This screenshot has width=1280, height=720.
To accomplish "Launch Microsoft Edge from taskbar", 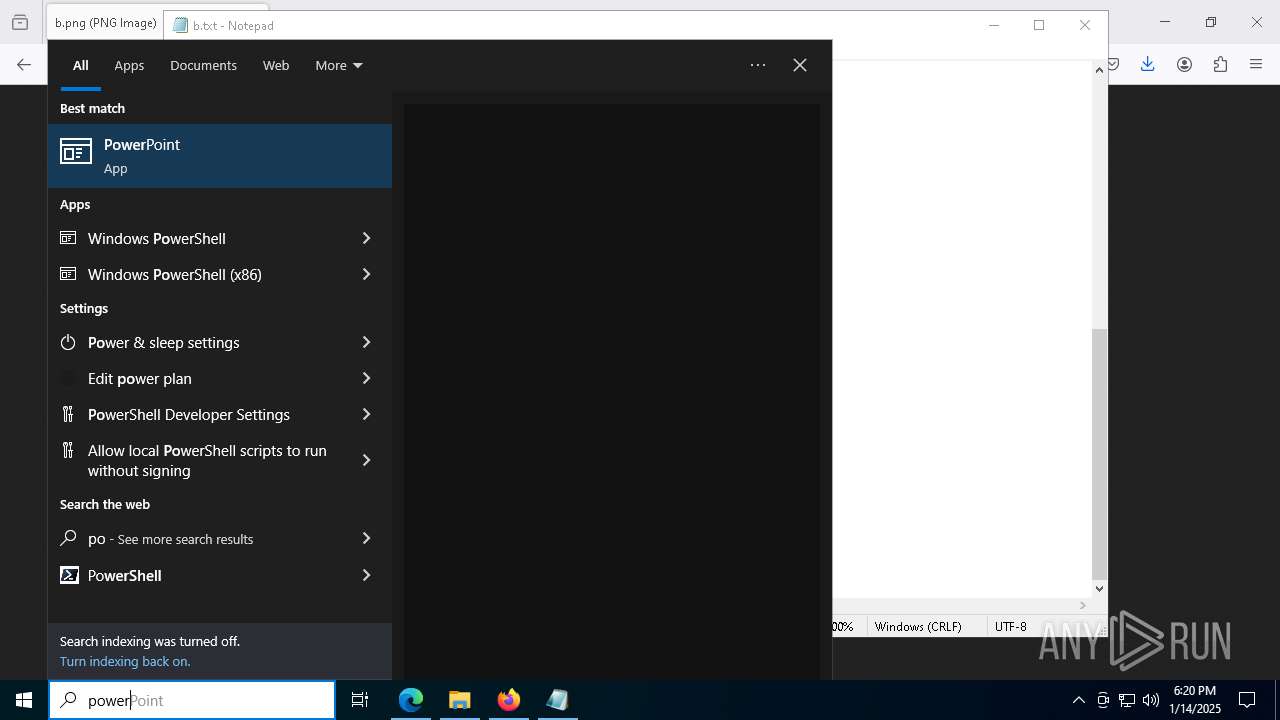I will coord(411,700).
